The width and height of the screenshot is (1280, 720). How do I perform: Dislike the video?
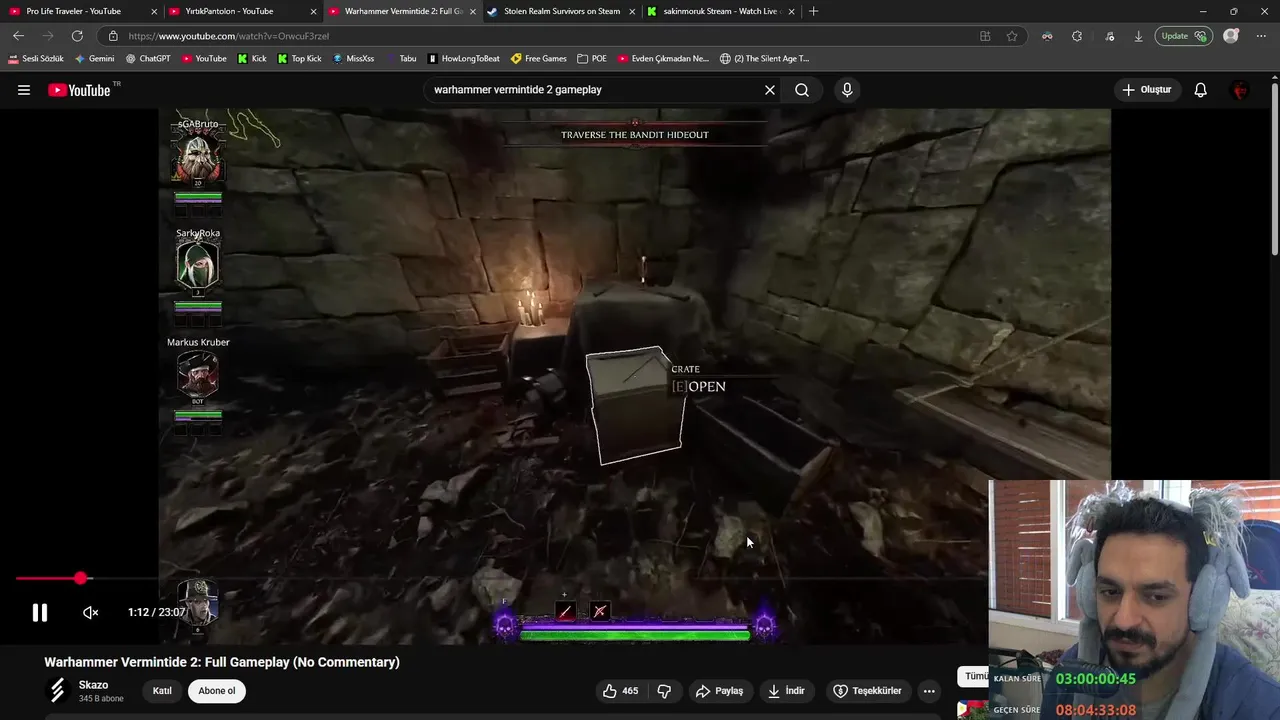[x=664, y=691]
